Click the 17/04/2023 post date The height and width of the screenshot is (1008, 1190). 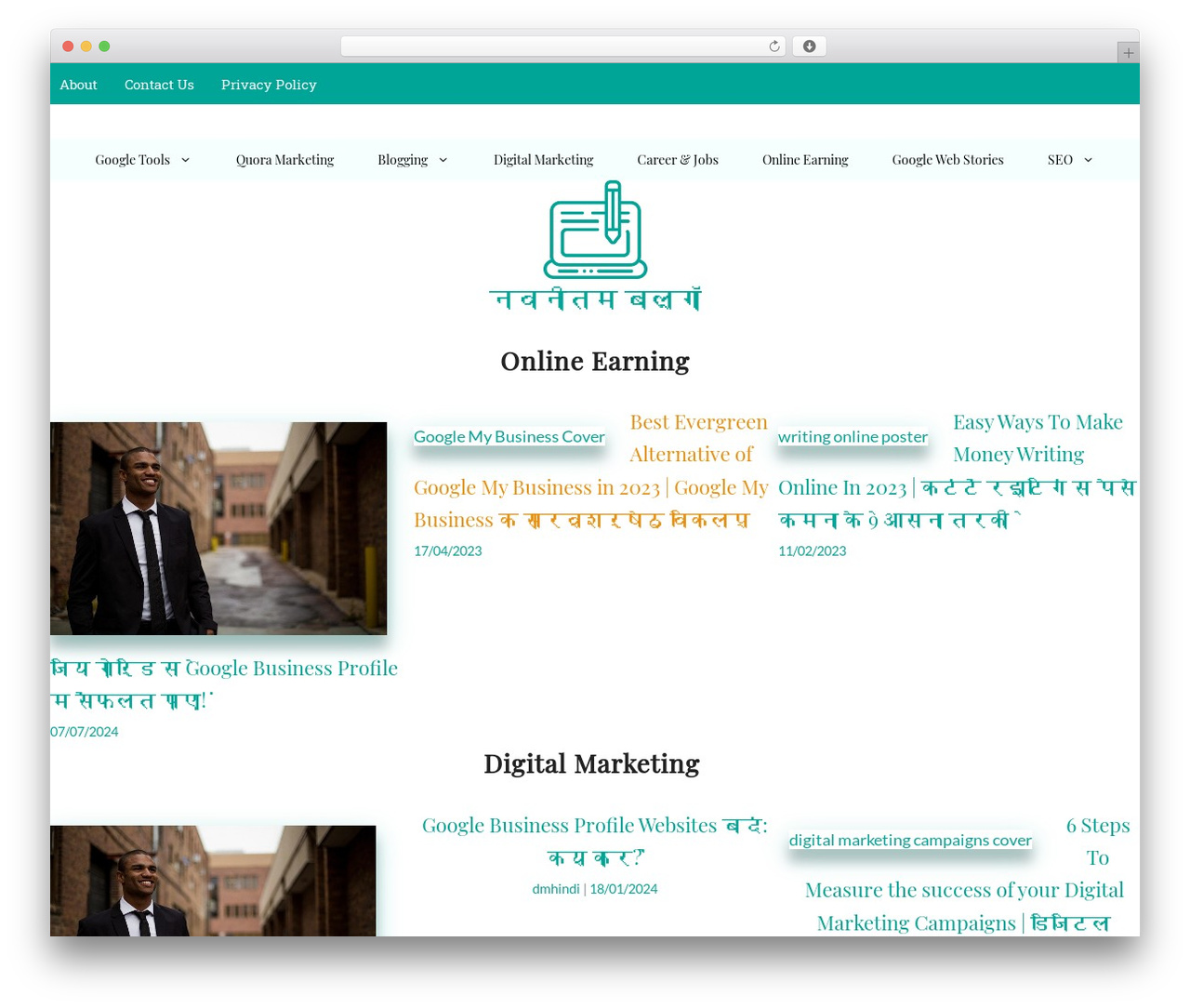pos(448,550)
